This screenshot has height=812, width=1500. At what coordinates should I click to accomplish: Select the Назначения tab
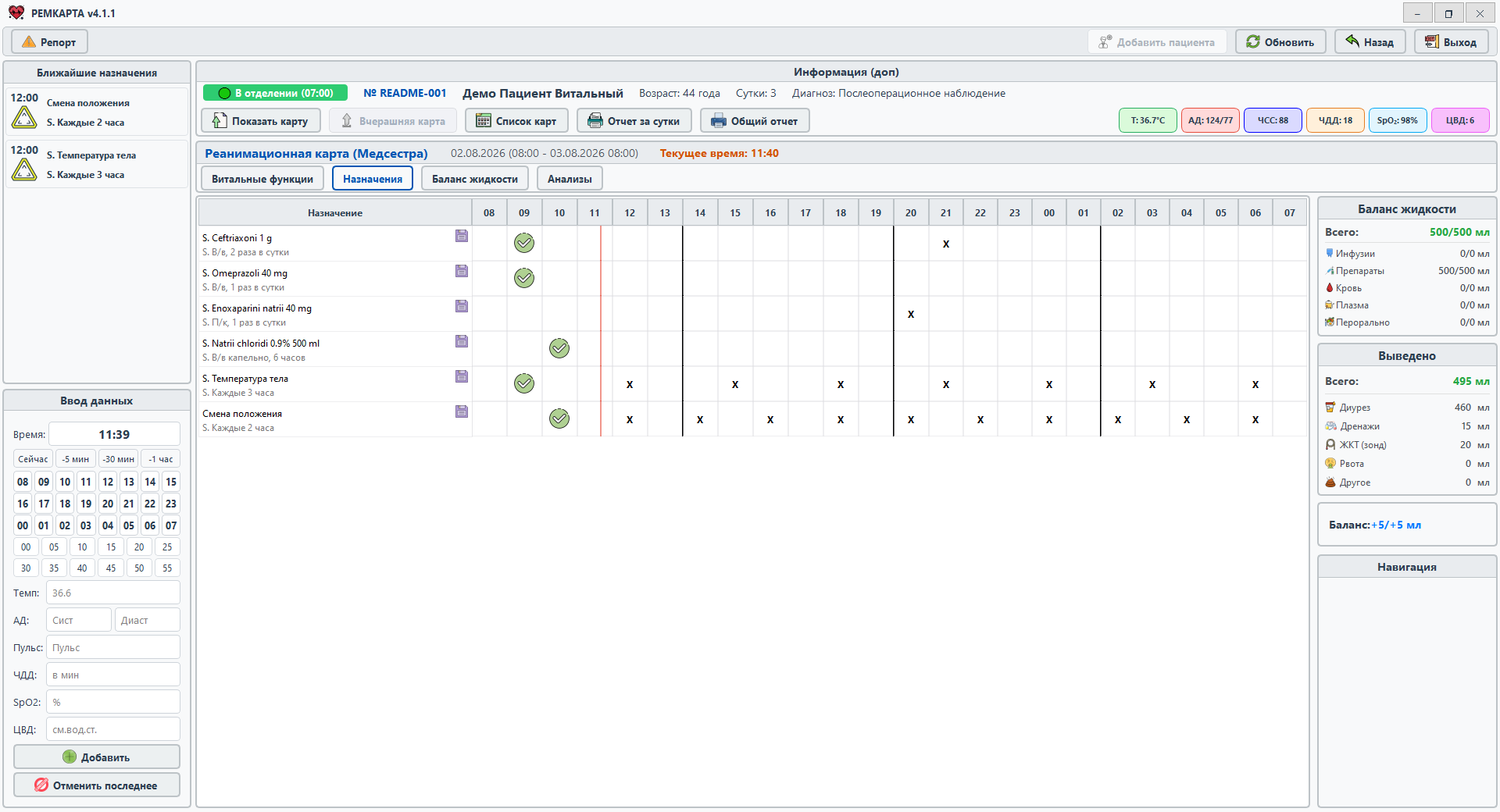coord(373,179)
